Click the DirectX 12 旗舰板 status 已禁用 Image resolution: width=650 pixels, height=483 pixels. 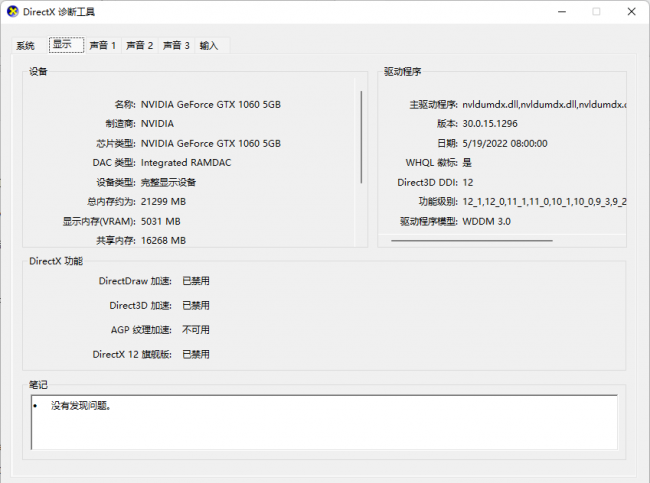click(196, 354)
